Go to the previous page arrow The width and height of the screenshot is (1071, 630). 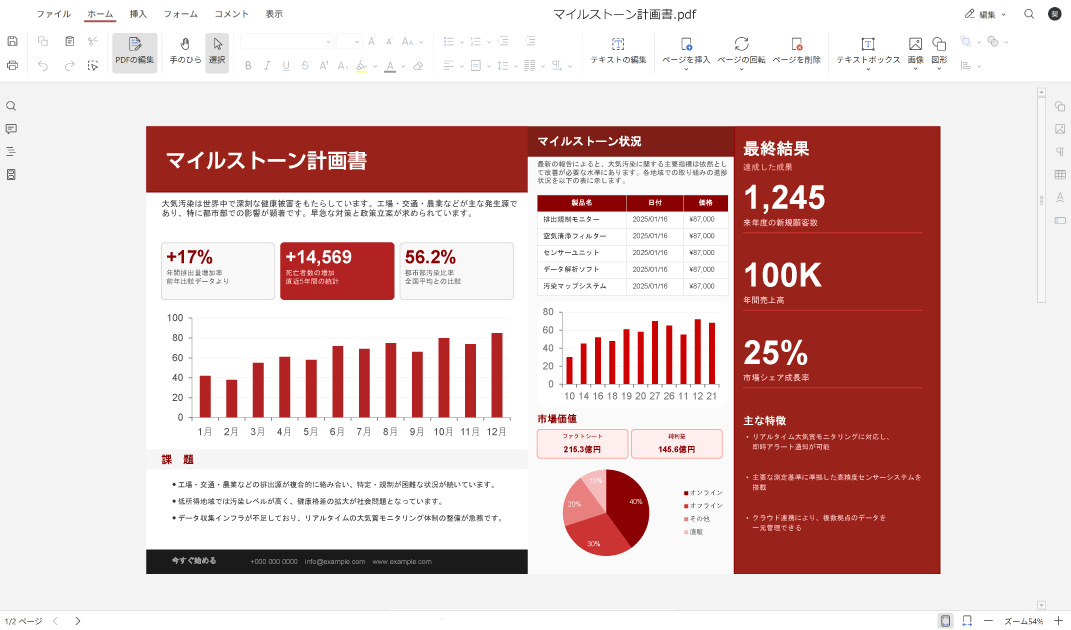pos(55,621)
